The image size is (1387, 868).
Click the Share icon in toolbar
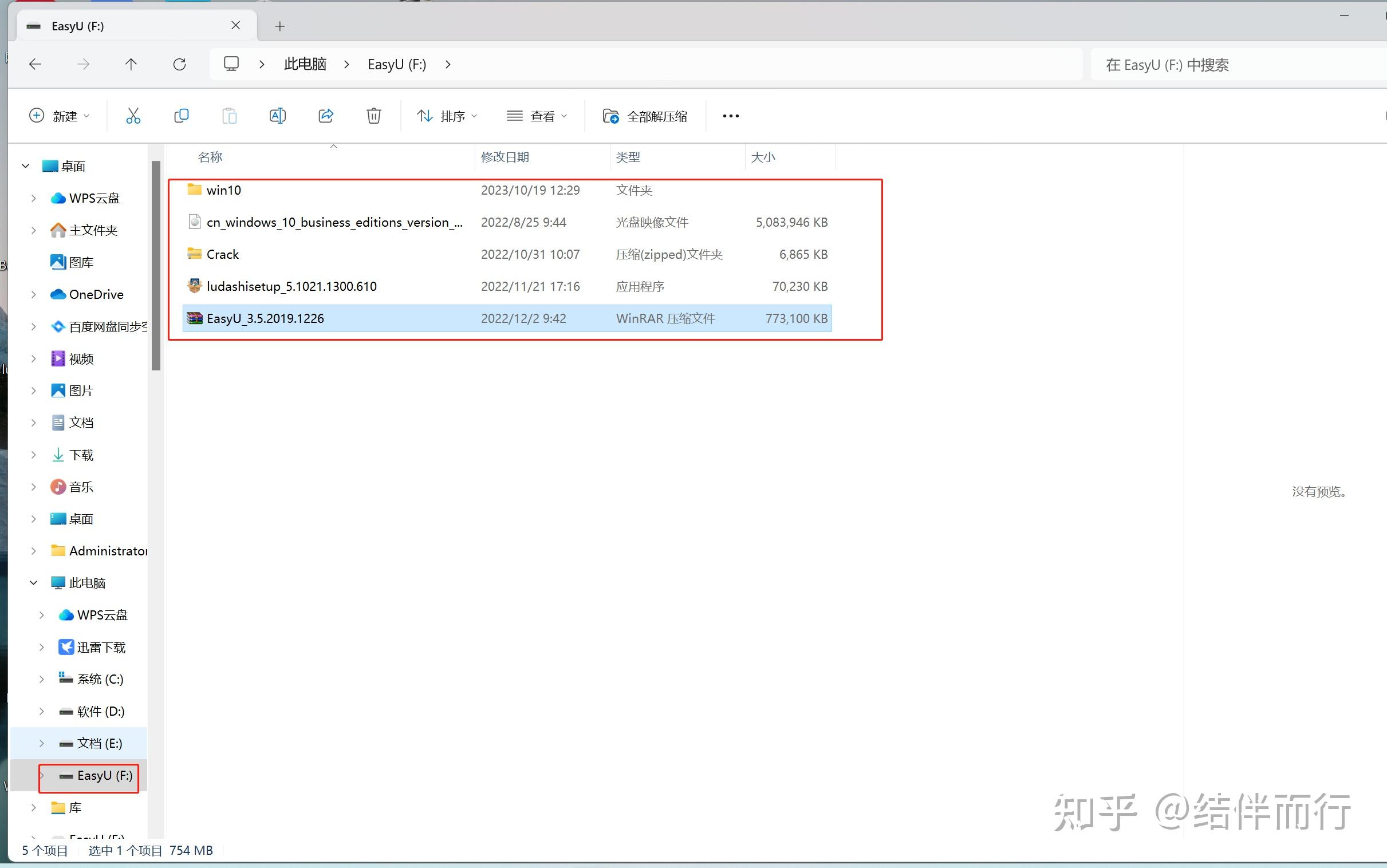point(325,116)
